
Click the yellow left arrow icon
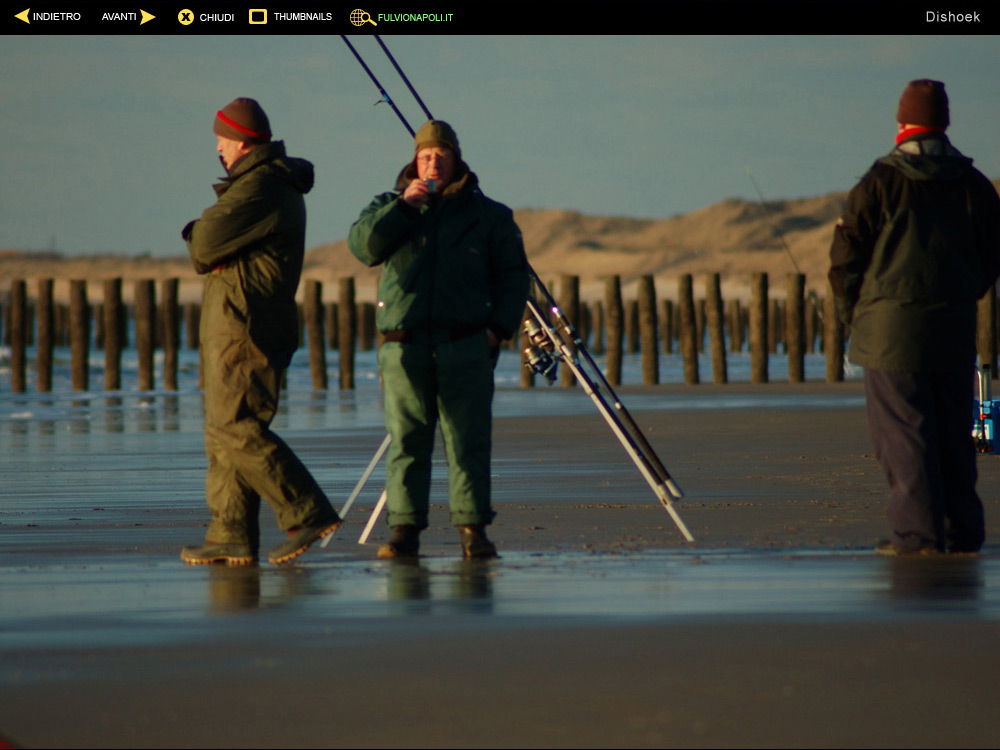tap(22, 16)
